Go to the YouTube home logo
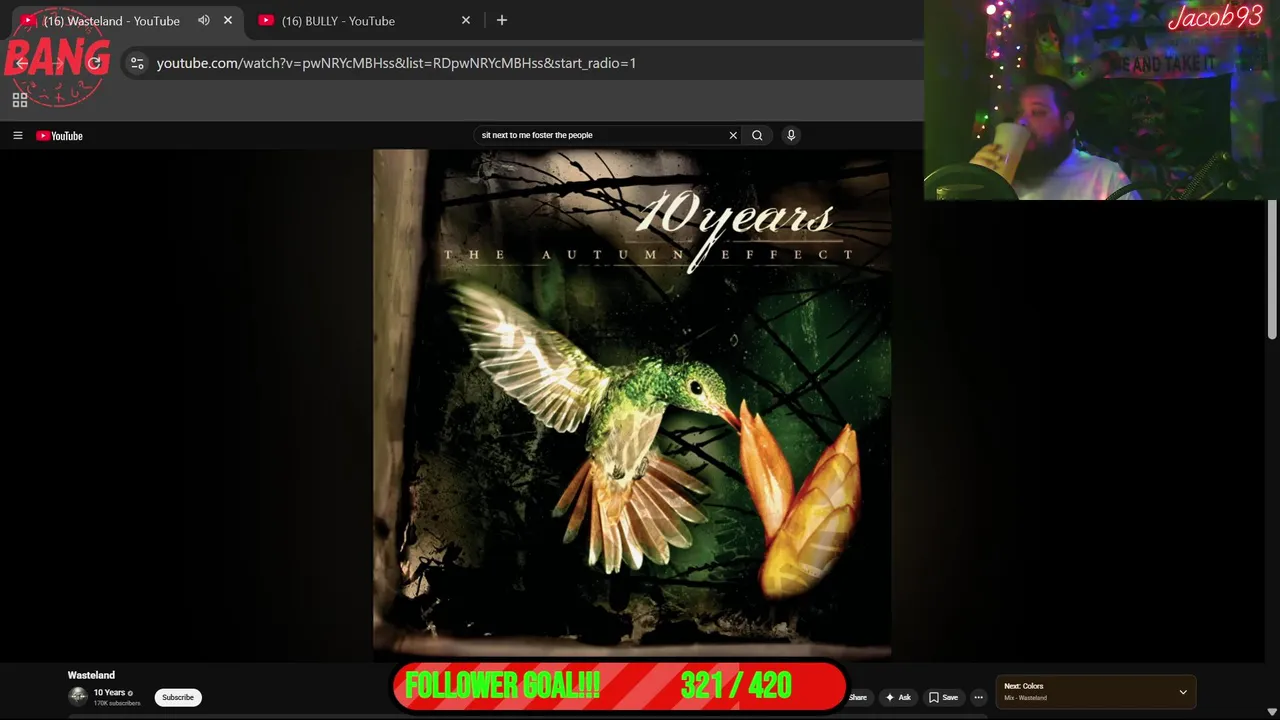Image resolution: width=1280 pixels, height=720 pixels. (x=60, y=136)
